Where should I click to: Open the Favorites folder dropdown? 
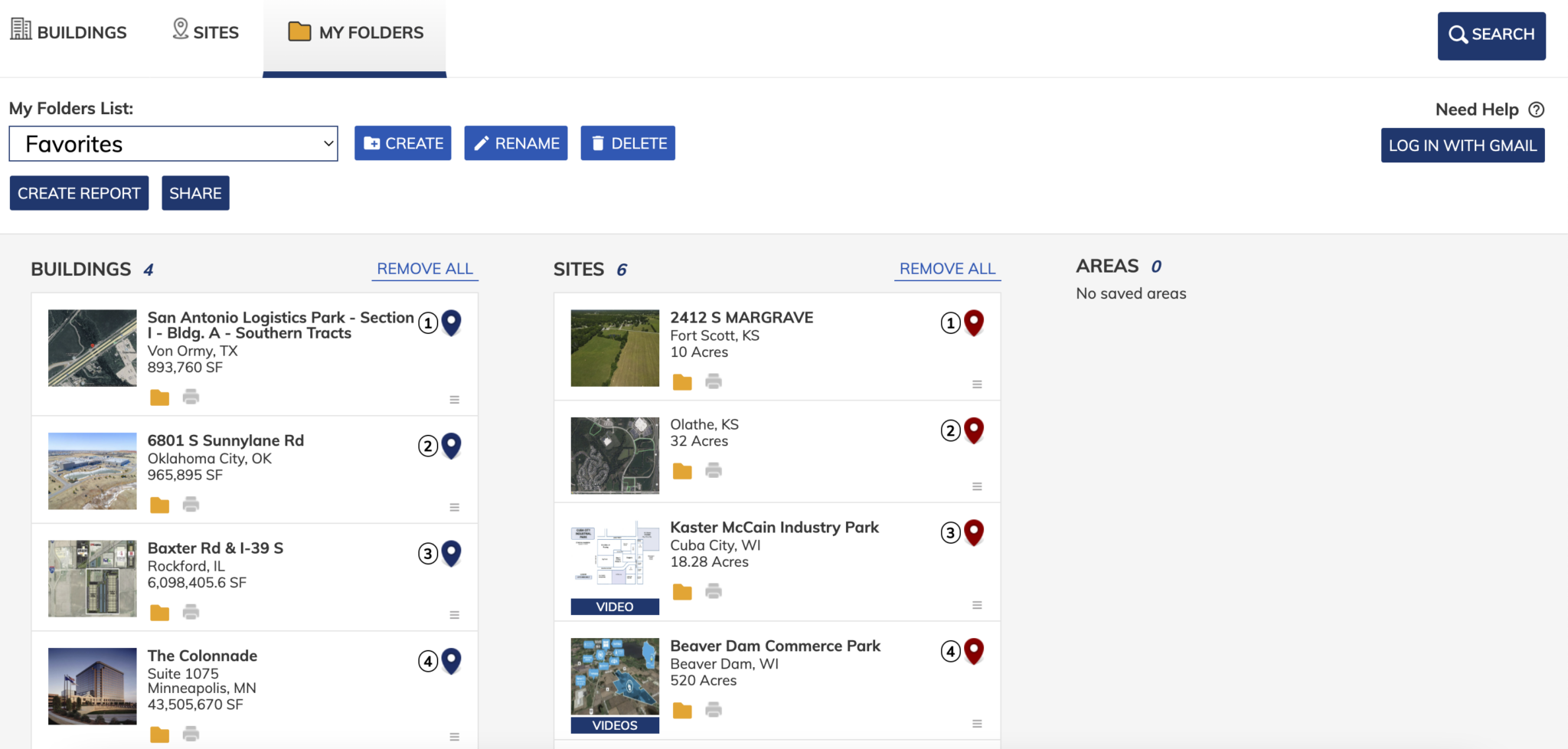(172, 144)
